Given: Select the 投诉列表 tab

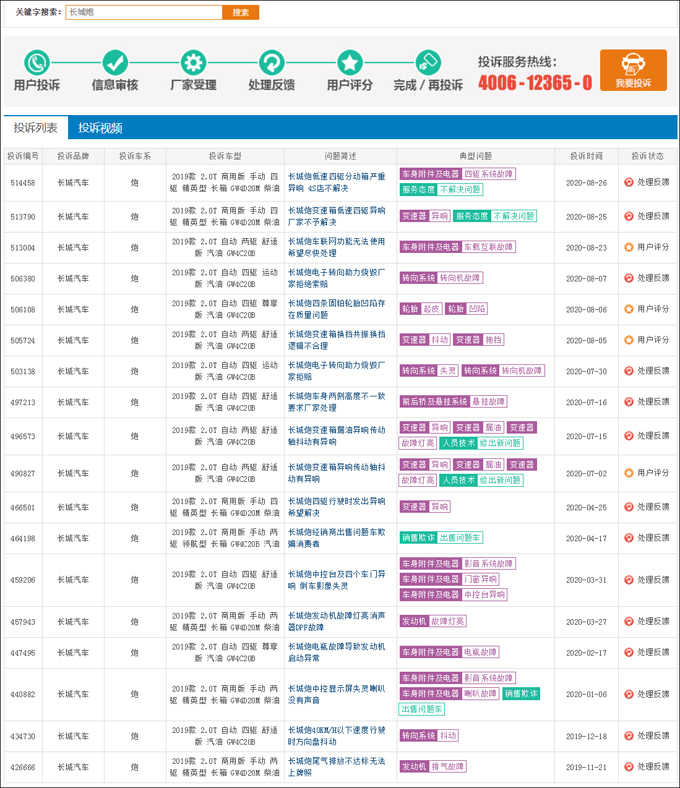Looking at the screenshot, I should click(x=36, y=128).
